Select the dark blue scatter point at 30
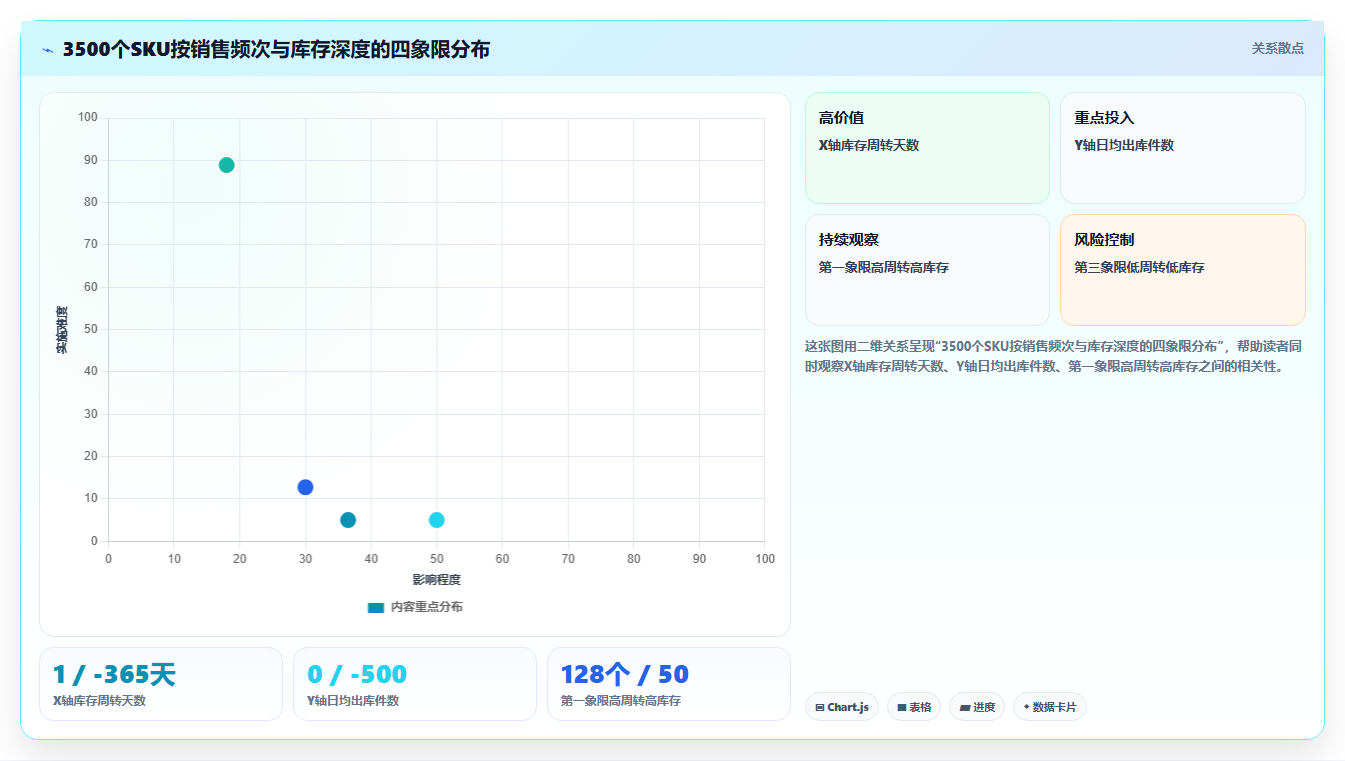This screenshot has height=761, width=1345. click(305, 487)
